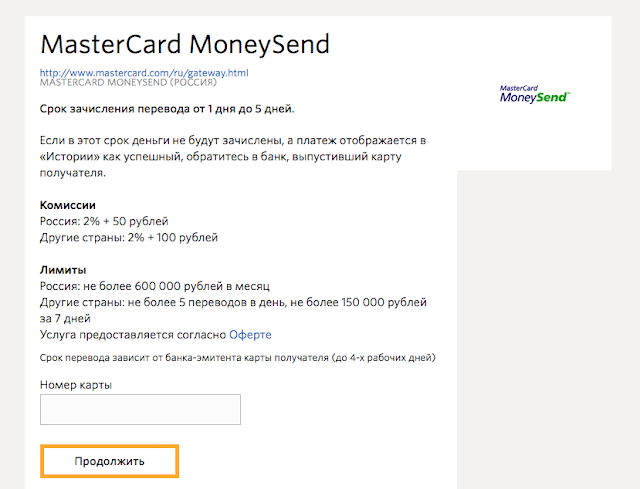Click the Лимиты heading
The image size is (640, 489).
pyautogui.click(x=63, y=270)
